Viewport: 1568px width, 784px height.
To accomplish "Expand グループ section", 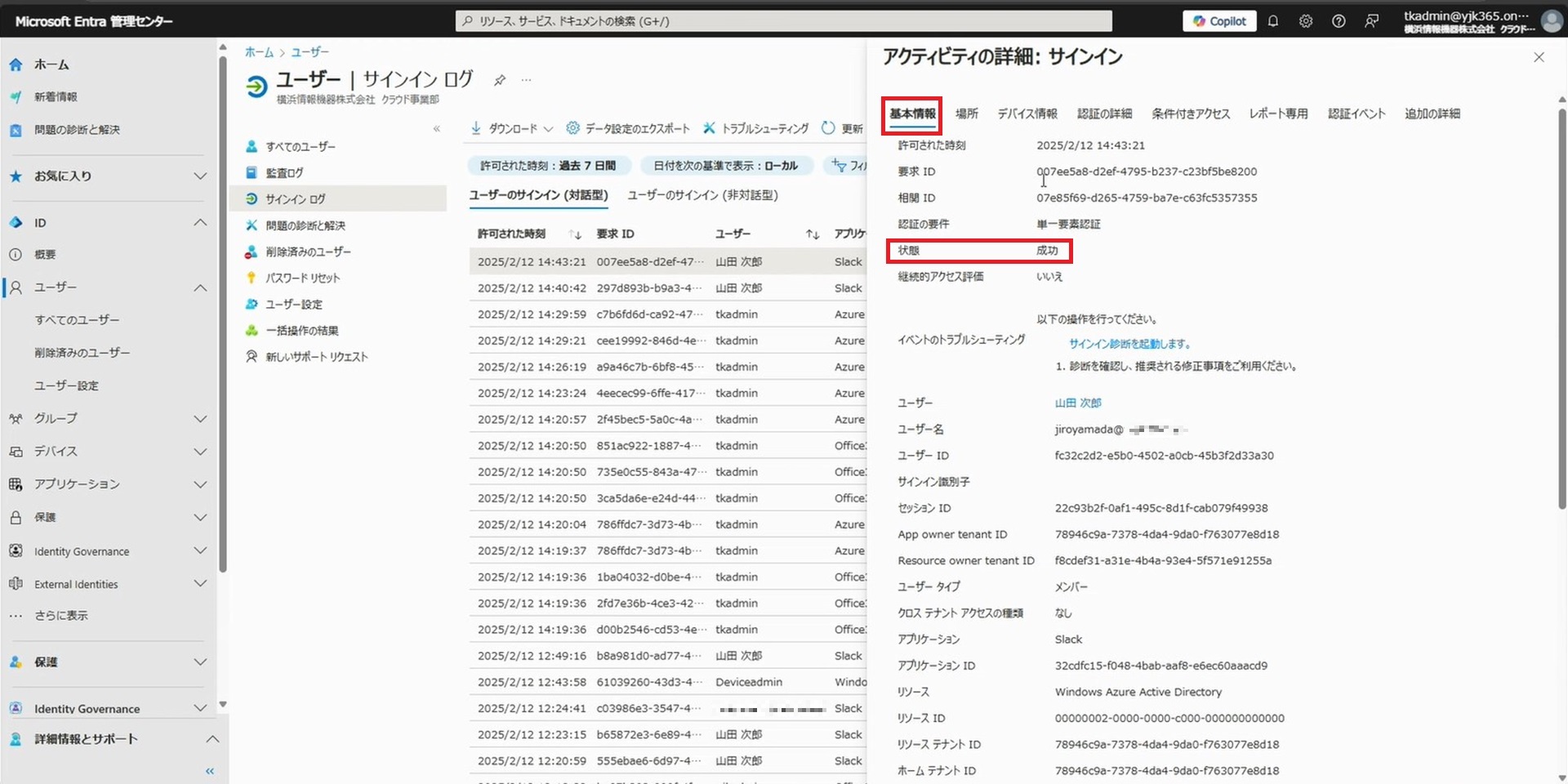I will tap(200, 418).
